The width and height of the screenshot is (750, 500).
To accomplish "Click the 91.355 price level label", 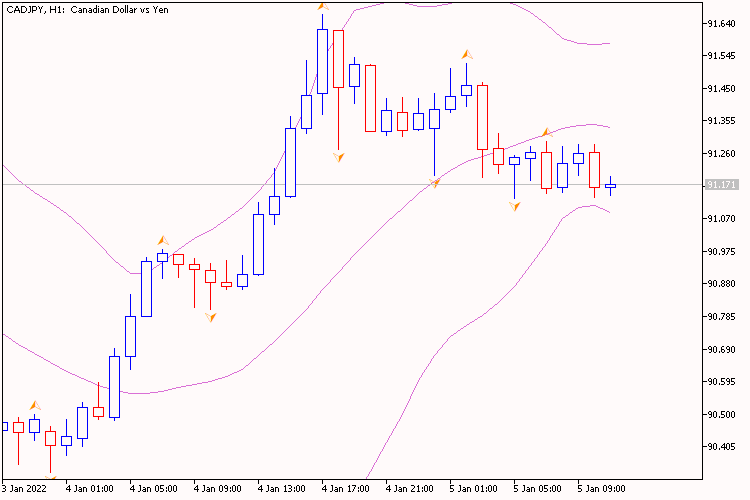I will (721, 121).
